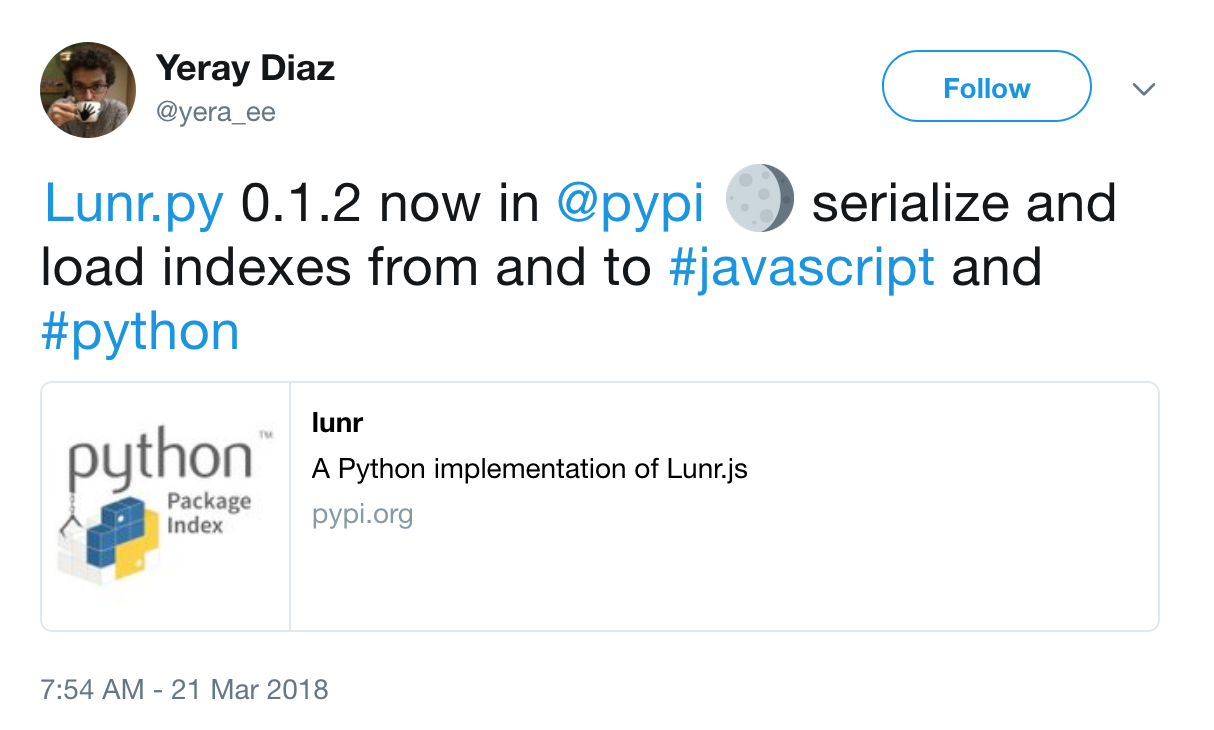Open the tweet timestamp 7:54 AM - 21 Mar 2018
Image resolution: width=1214 pixels, height=730 pixels.
pos(184,689)
